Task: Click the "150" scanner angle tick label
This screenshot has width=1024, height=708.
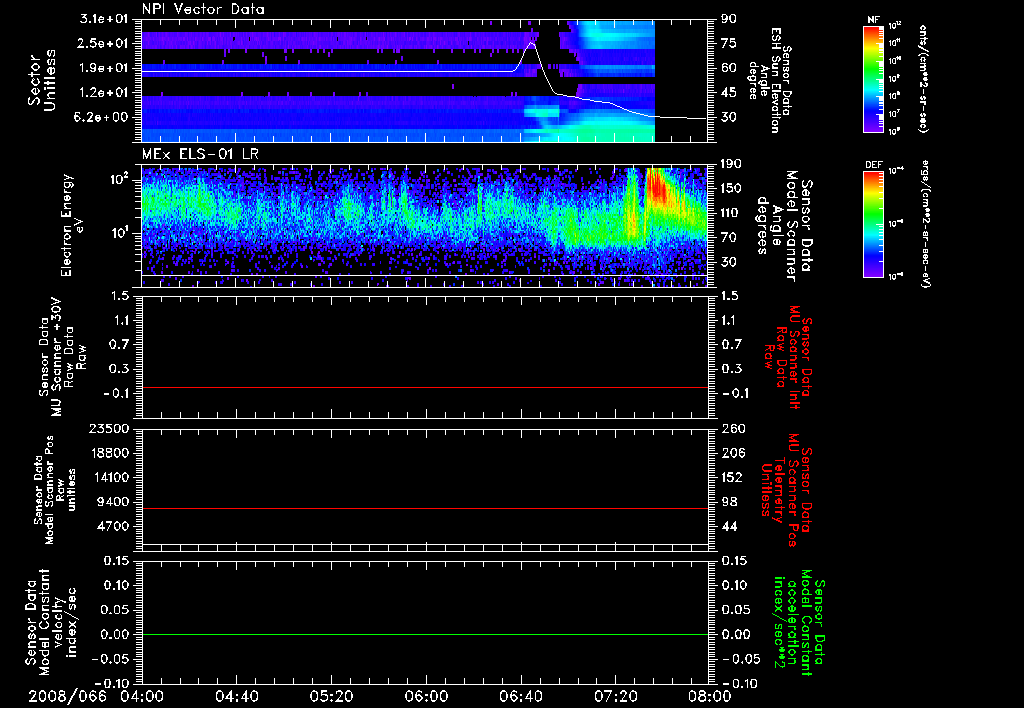Action: click(731, 188)
